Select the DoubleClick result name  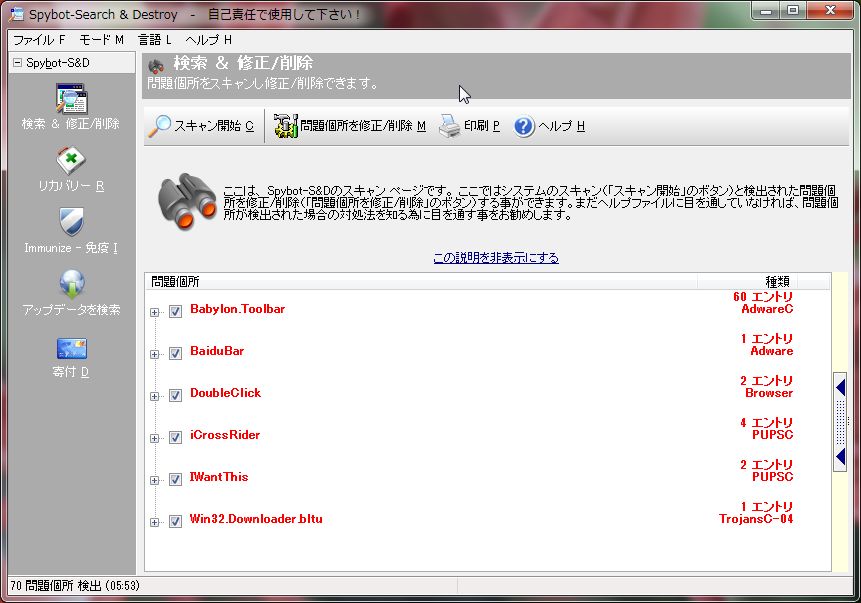(x=225, y=393)
